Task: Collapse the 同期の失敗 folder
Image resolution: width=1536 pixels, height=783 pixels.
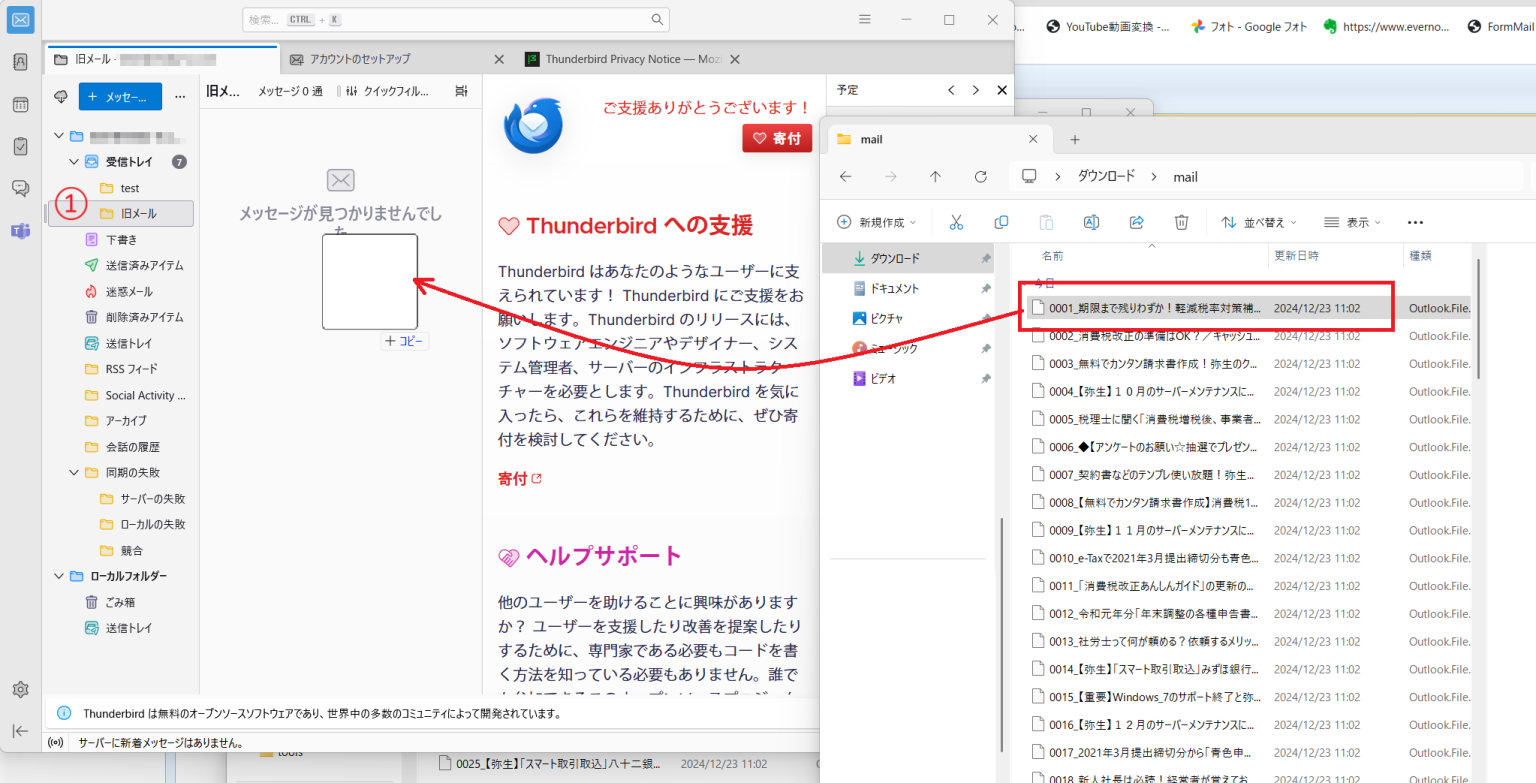Action: [74, 472]
